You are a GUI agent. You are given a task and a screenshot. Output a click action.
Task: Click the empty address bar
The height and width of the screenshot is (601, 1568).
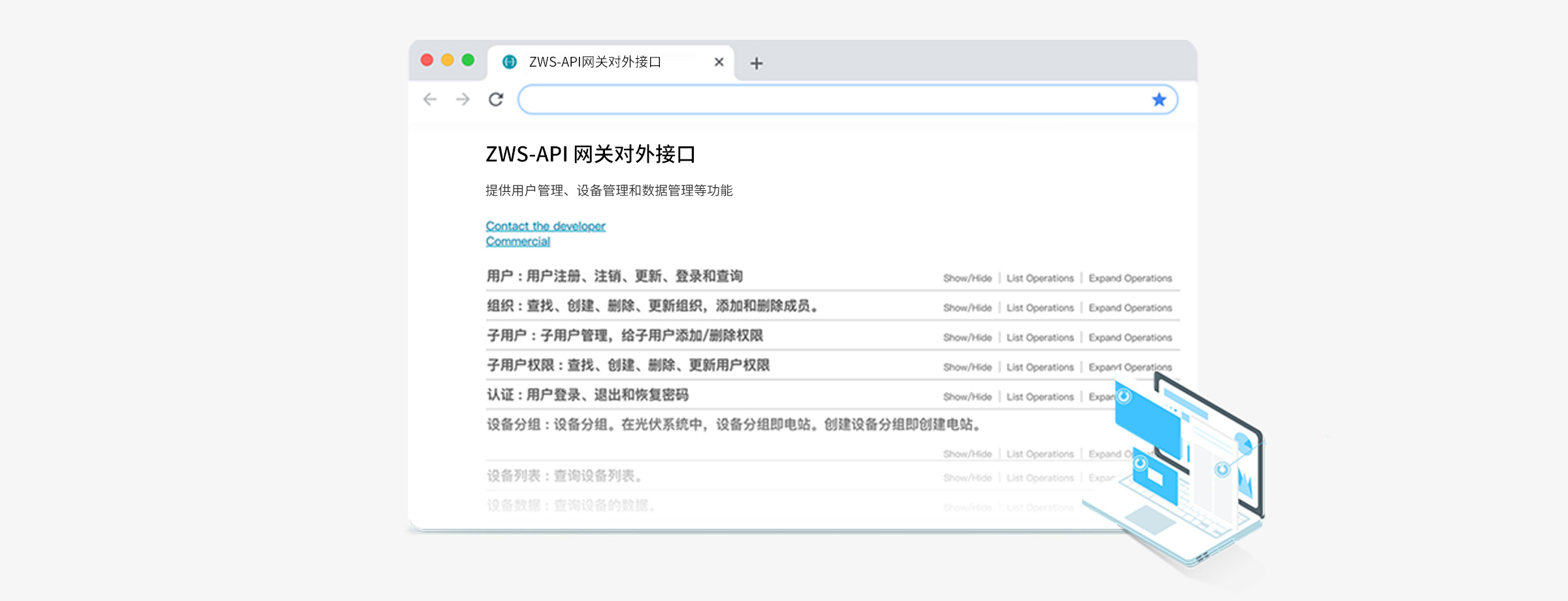(830, 100)
